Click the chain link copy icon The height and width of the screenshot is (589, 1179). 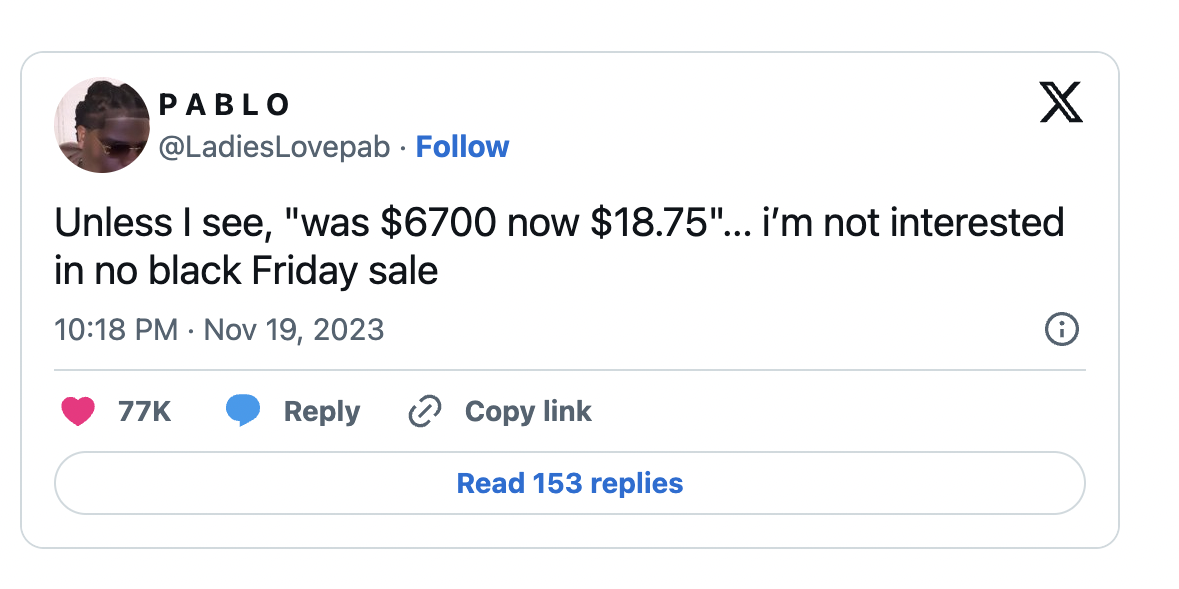coord(425,411)
